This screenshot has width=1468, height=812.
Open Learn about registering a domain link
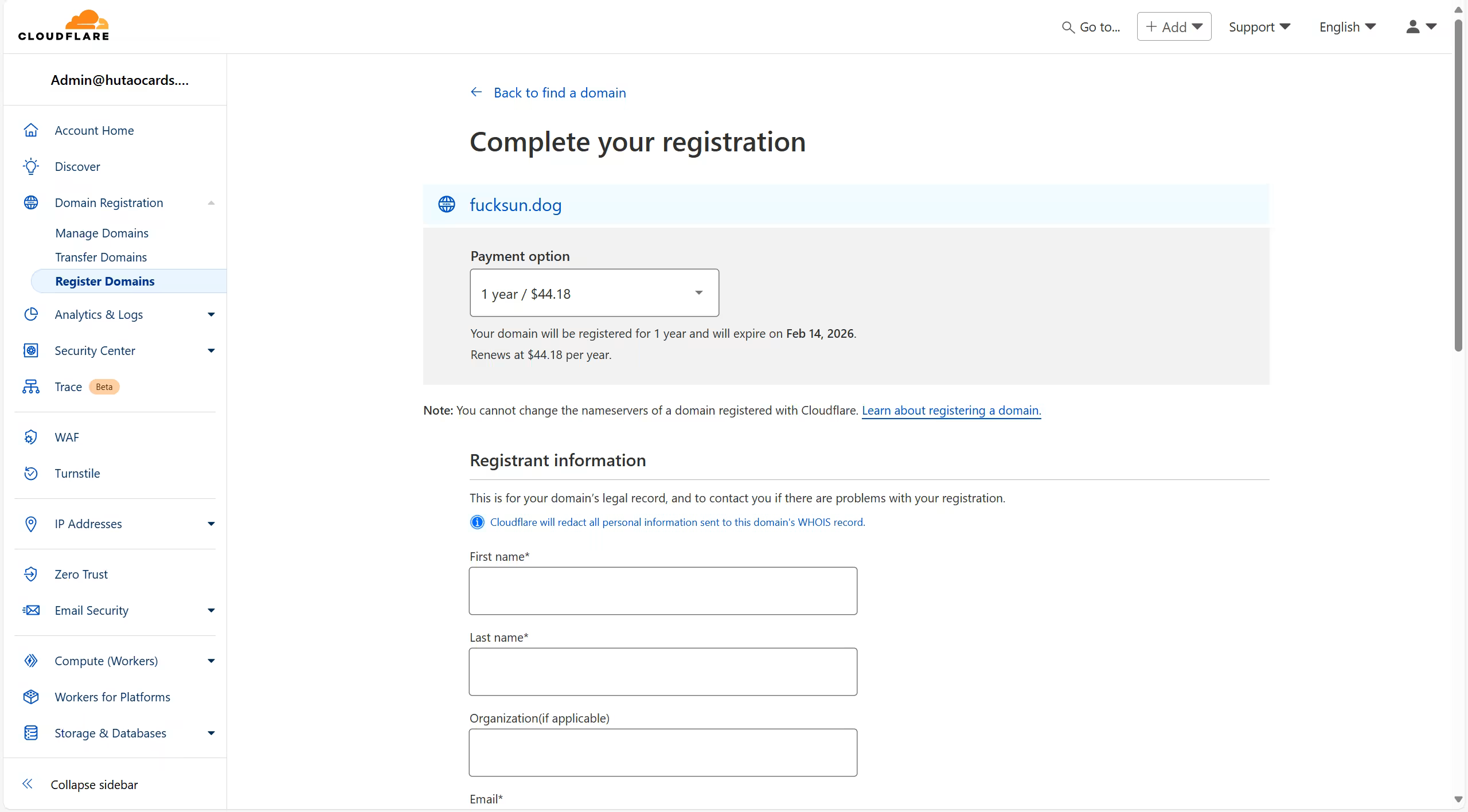tap(951, 411)
